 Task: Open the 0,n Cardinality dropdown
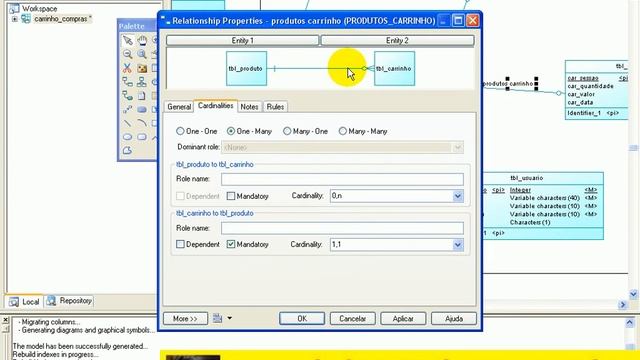pyautogui.click(x=458, y=196)
